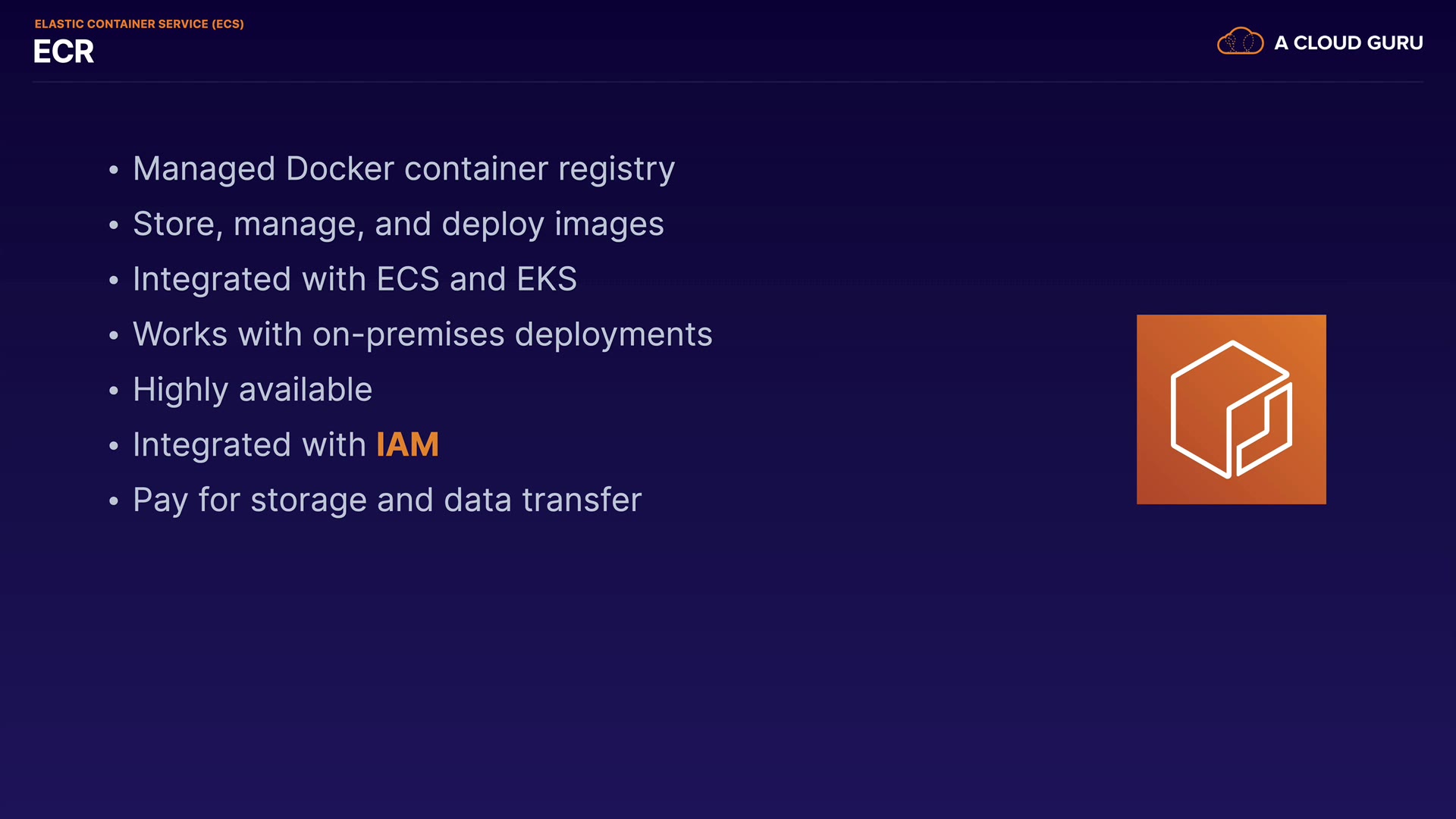Click the "Elastic Container Service (ECS)" header label
The image size is (1456, 819).
139,24
